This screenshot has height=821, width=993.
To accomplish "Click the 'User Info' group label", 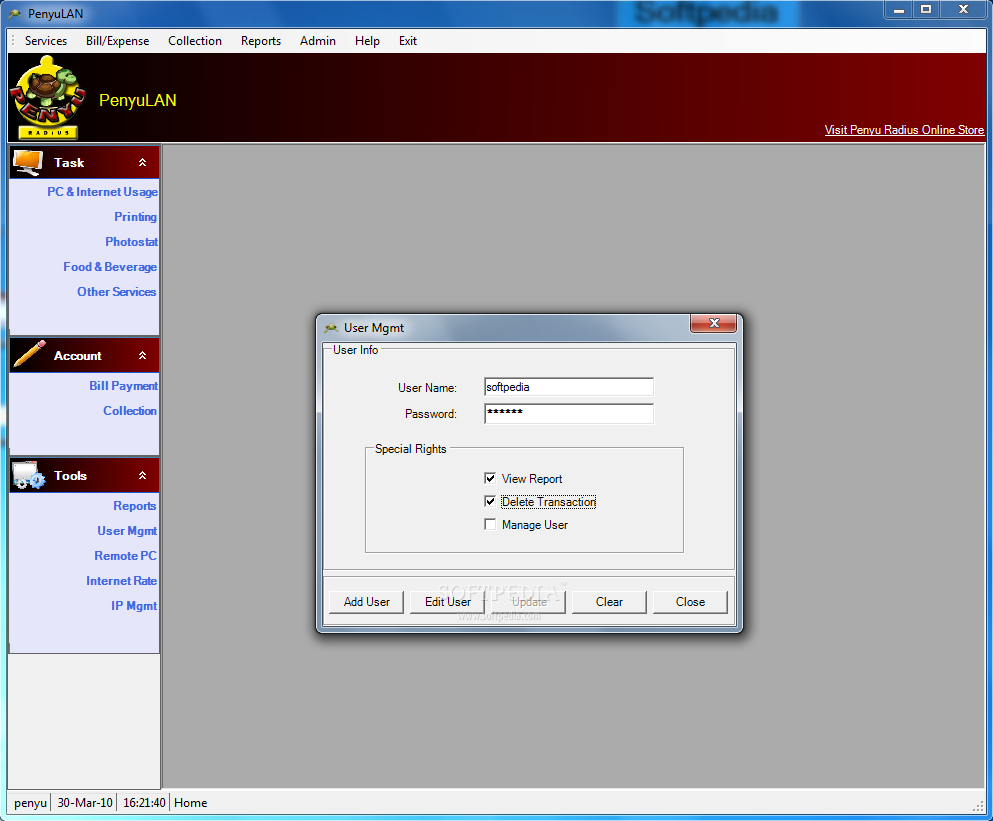I will click(355, 350).
